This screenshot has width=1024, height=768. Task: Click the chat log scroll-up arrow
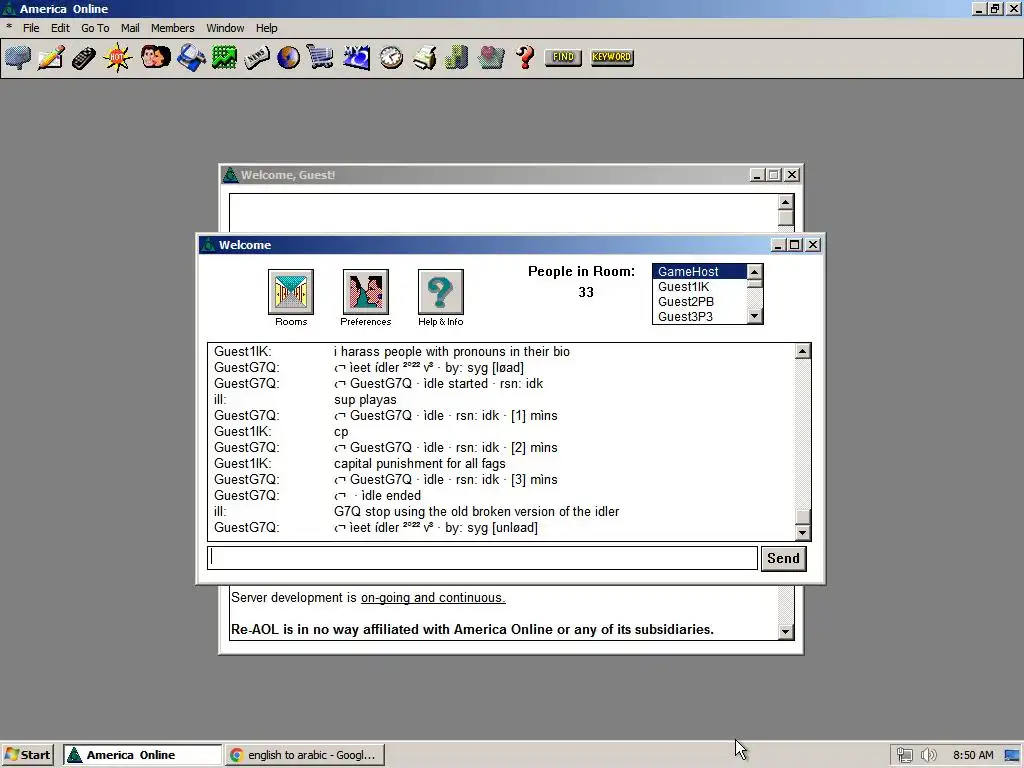[x=803, y=351]
